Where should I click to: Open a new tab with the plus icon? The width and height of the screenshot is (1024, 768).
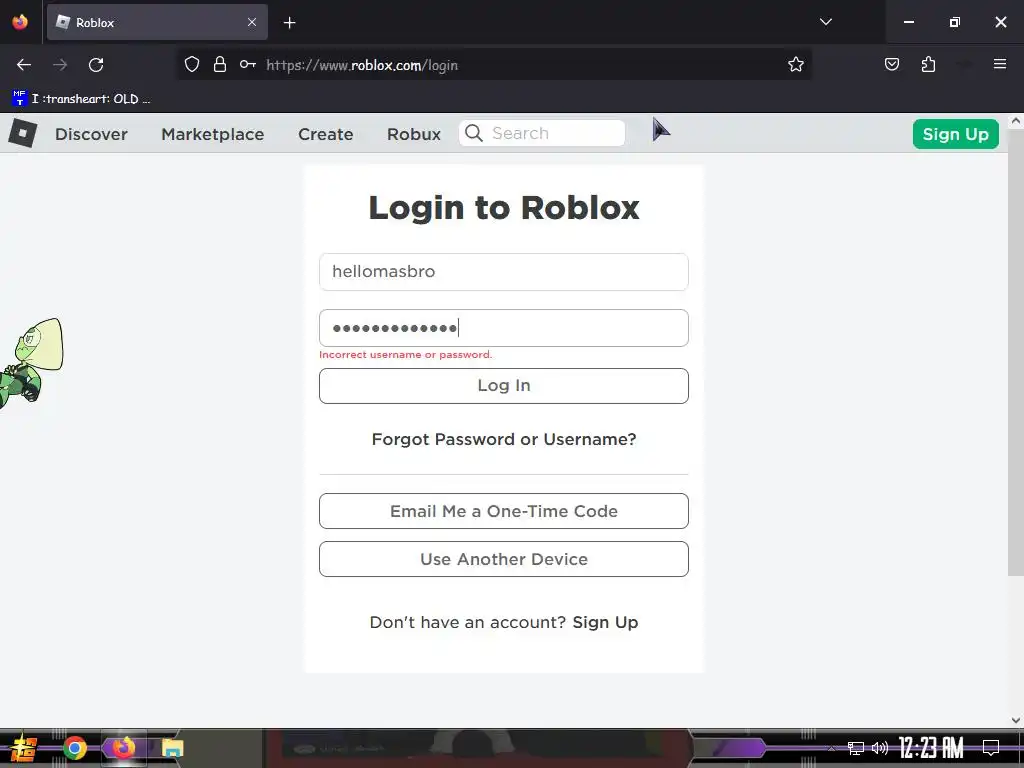point(289,23)
